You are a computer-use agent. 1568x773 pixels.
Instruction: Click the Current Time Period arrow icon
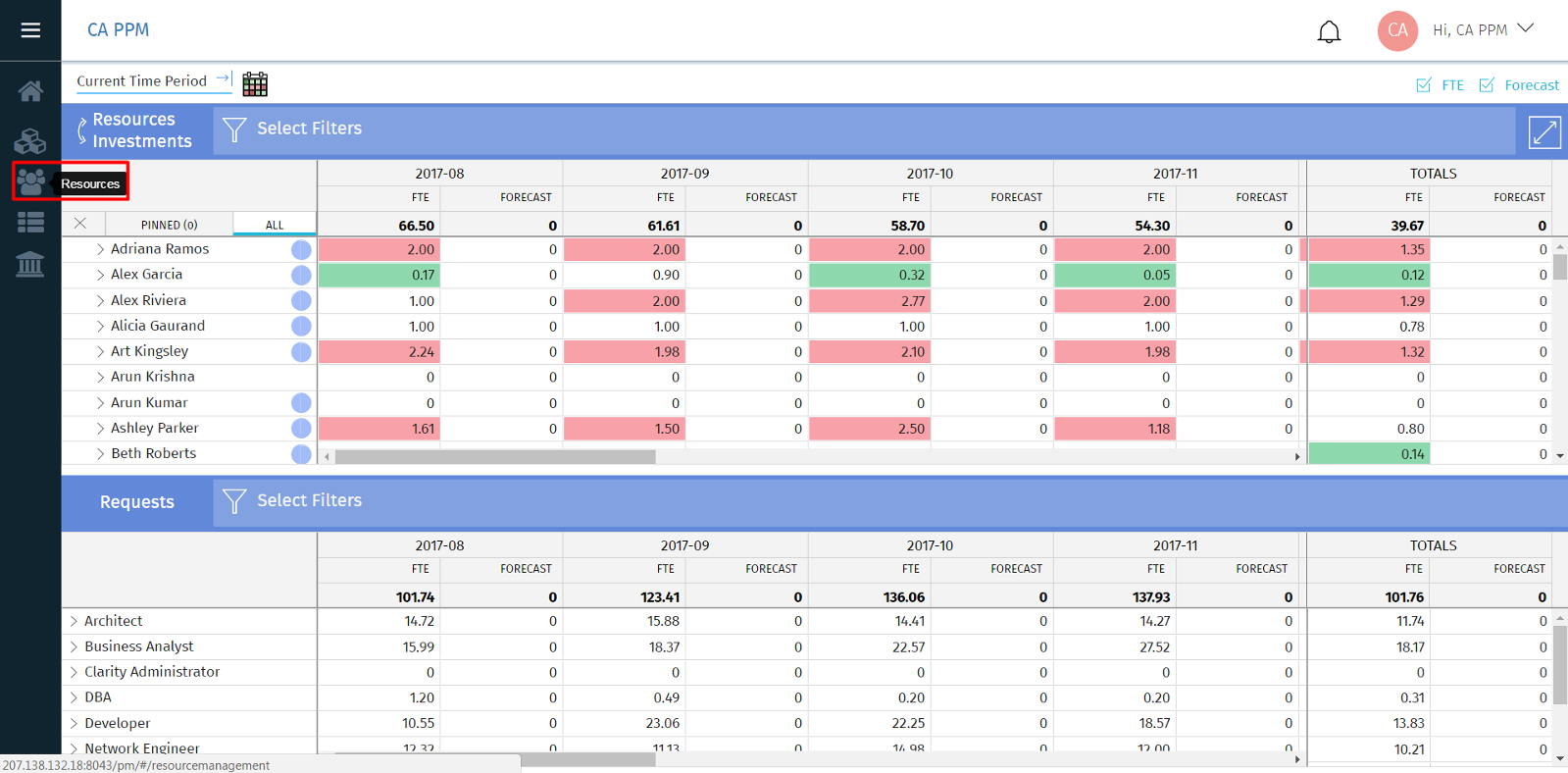tap(224, 78)
